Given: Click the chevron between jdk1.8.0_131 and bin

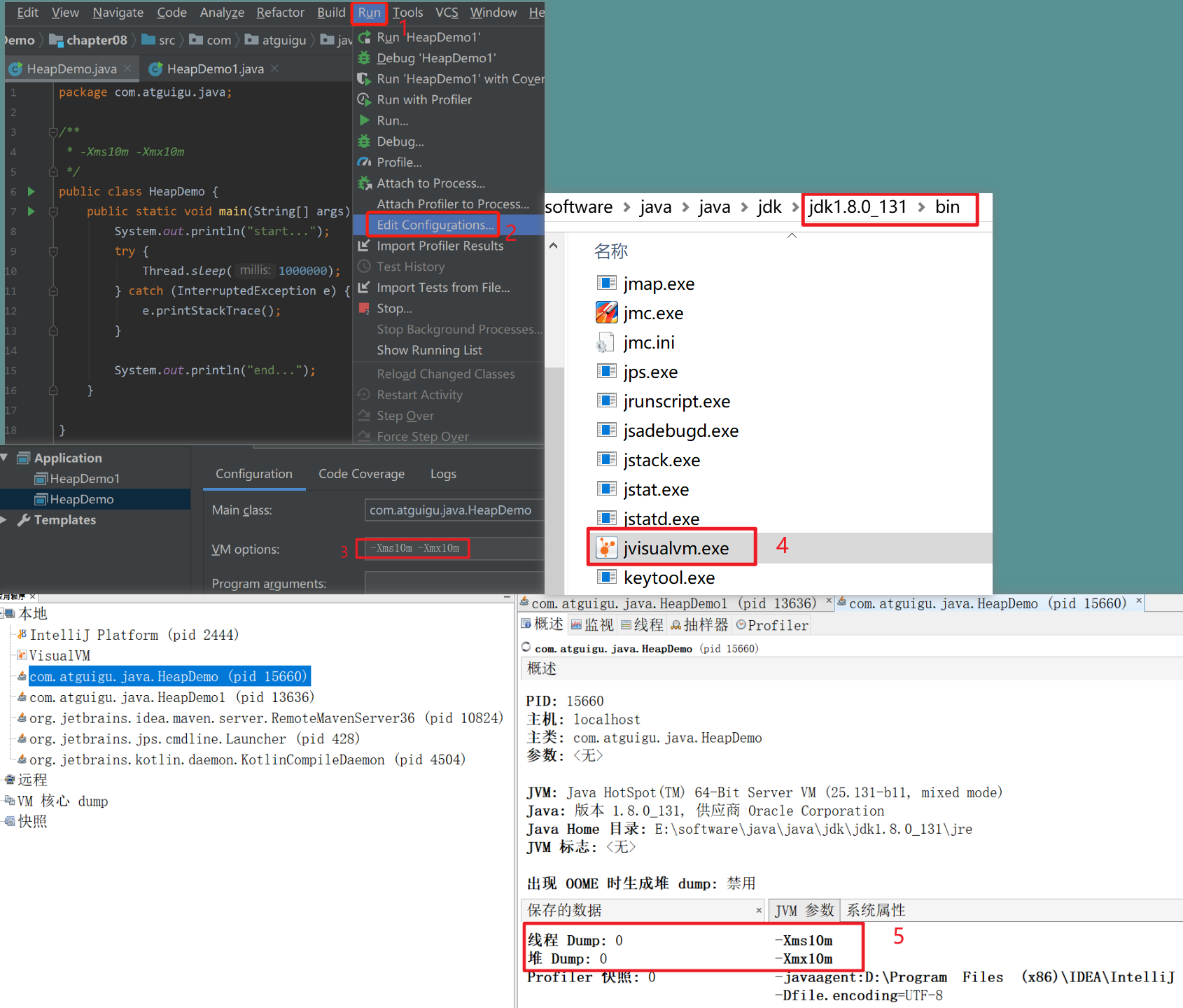Looking at the screenshot, I should (x=921, y=207).
